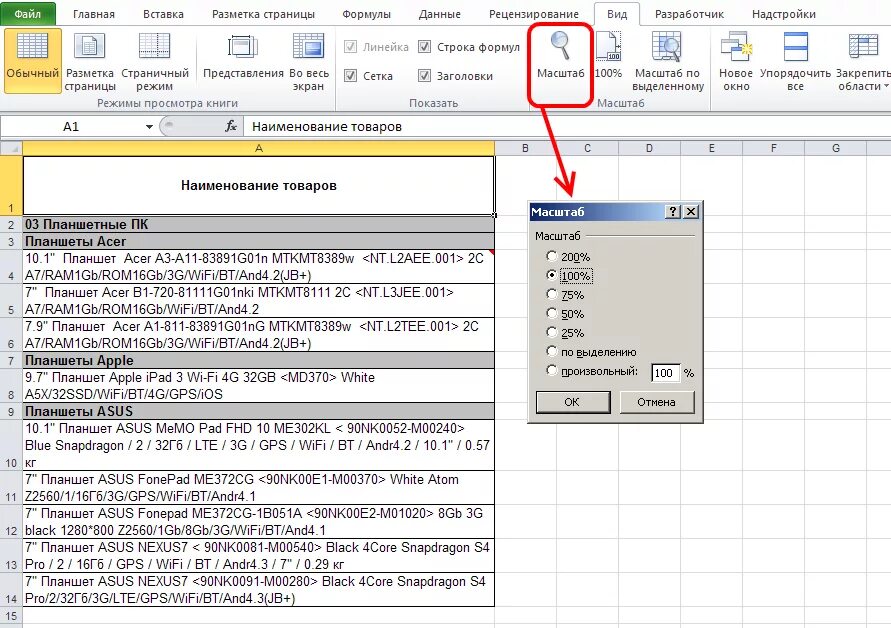Select row 15 header
891x628 pixels.
tap(11, 615)
